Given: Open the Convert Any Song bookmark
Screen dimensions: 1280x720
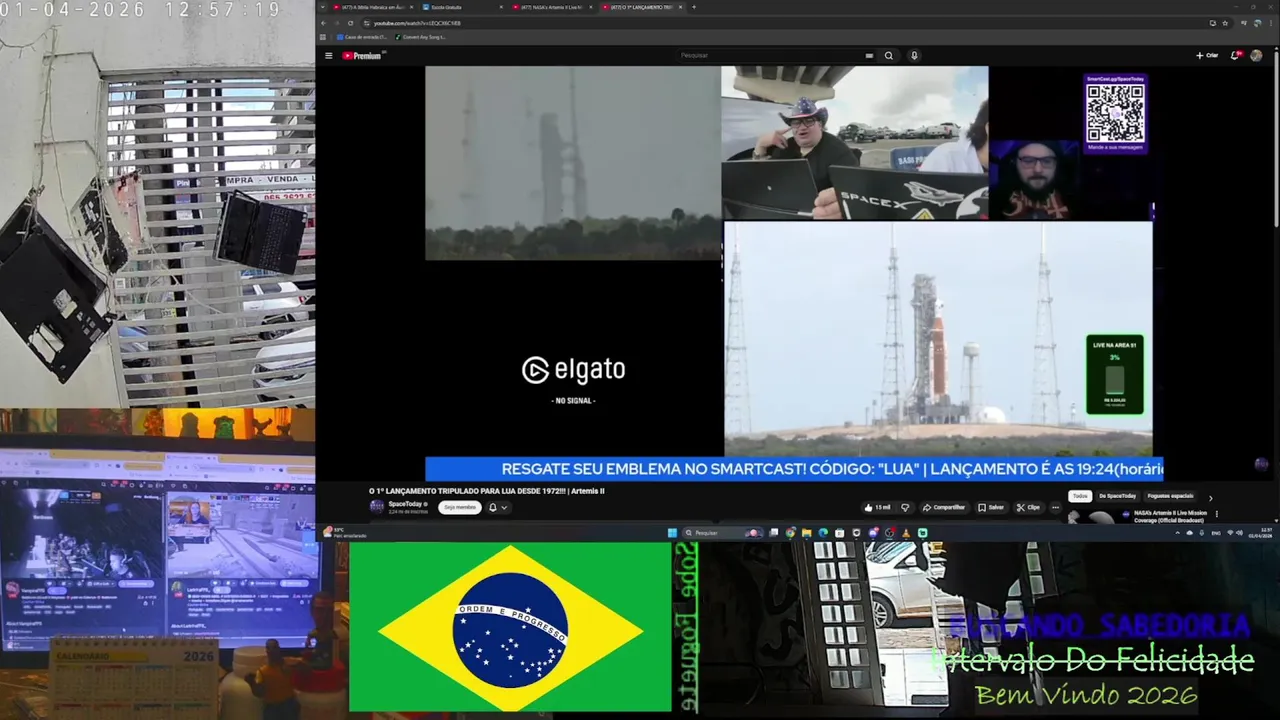Looking at the screenshot, I should coord(420,37).
